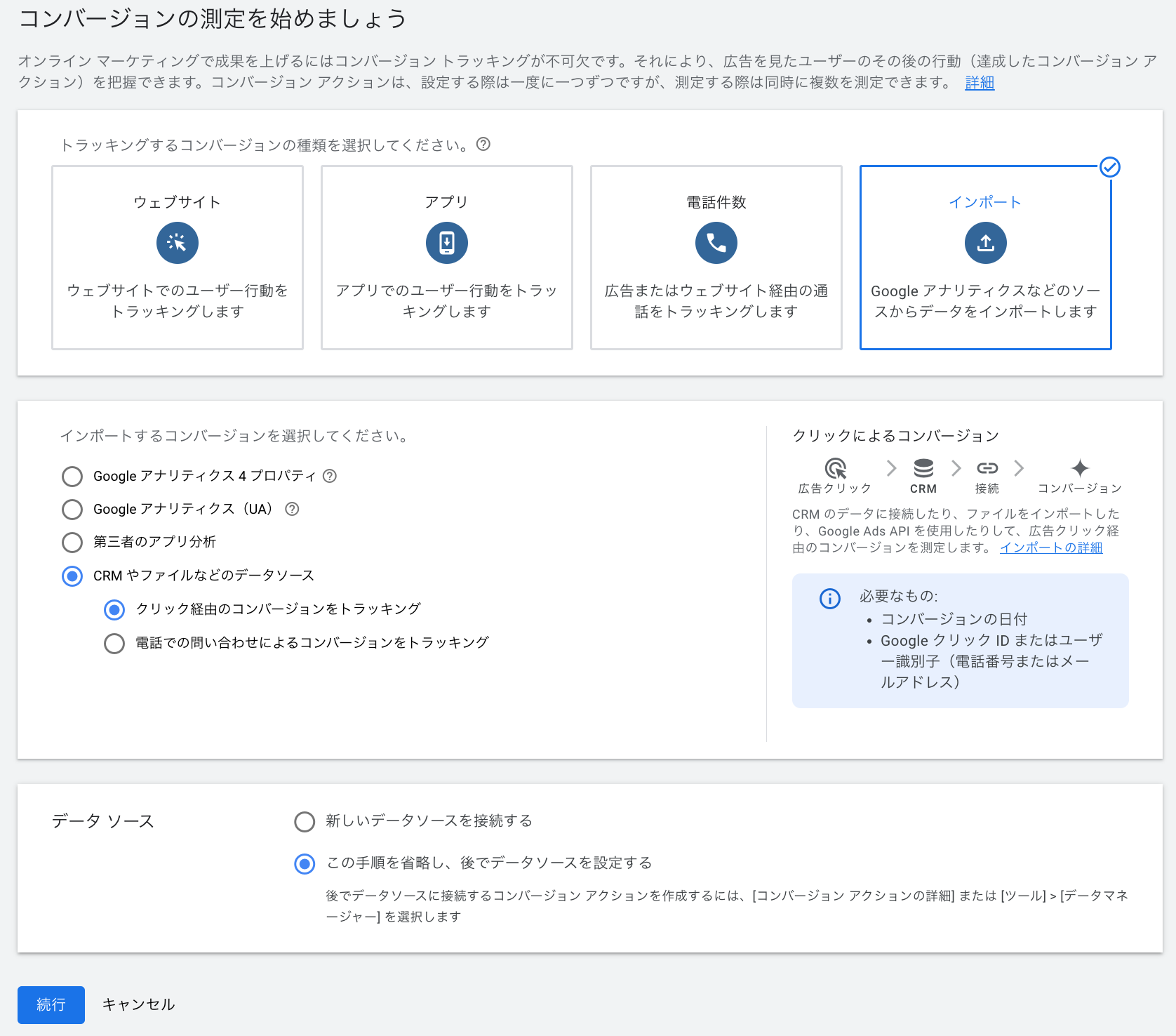Select この手順を省略し、後でデータソースを設定する option
The height and width of the screenshot is (1036, 1176).
click(x=305, y=864)
